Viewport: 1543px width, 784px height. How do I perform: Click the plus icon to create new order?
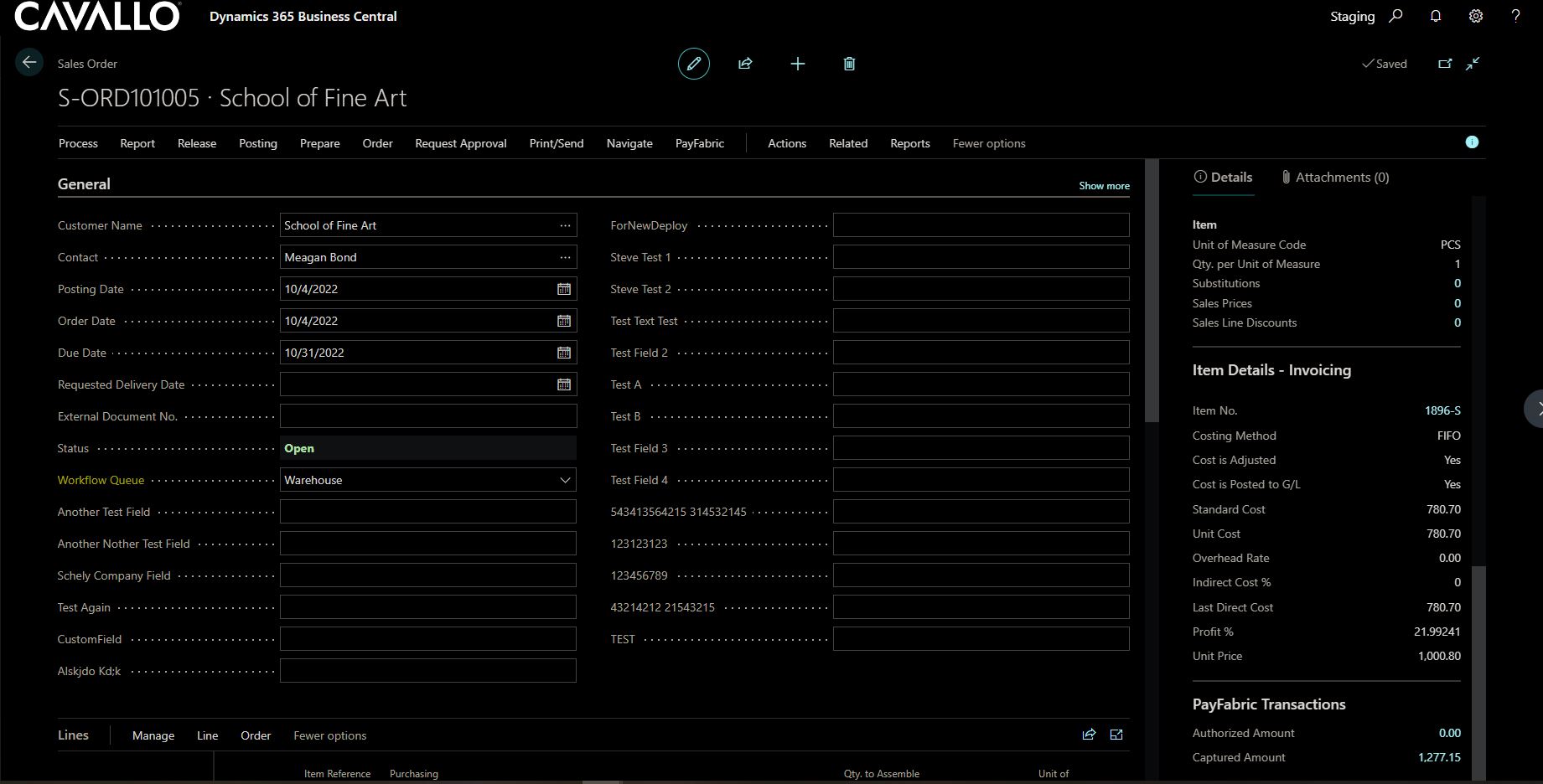click(x=797, y=64)
